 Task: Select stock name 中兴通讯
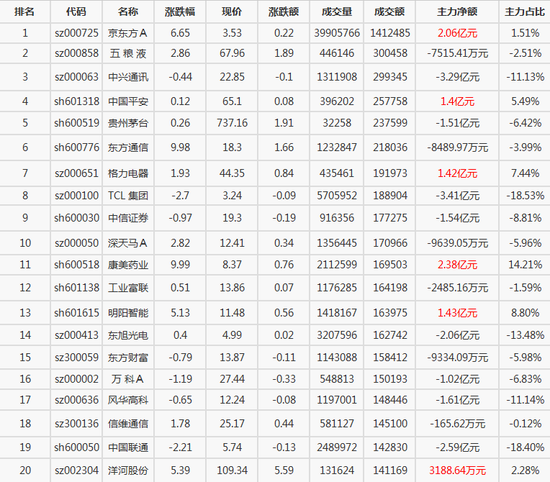[x=128, y=77]
